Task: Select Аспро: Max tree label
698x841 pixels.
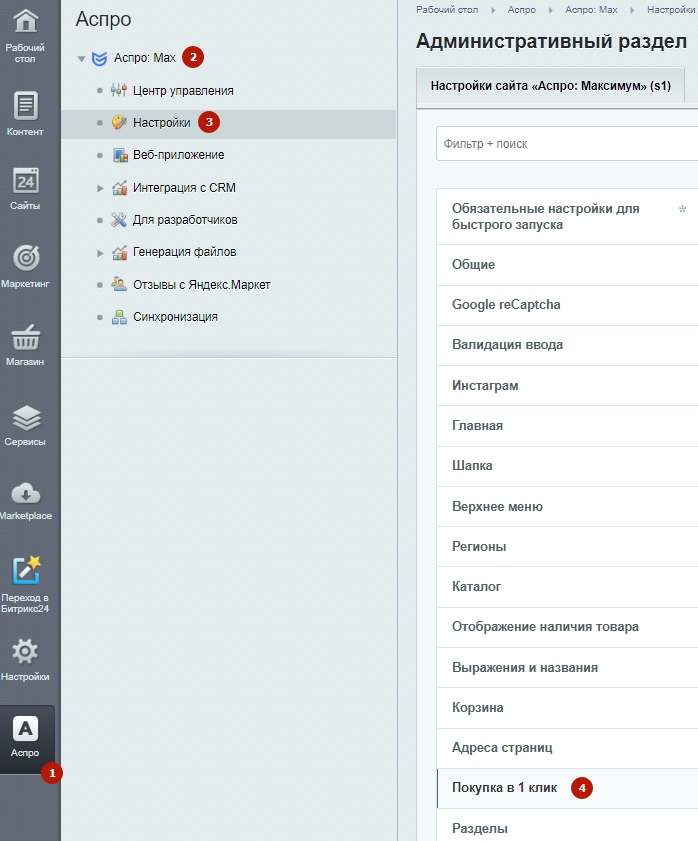Action: (145, 58)
